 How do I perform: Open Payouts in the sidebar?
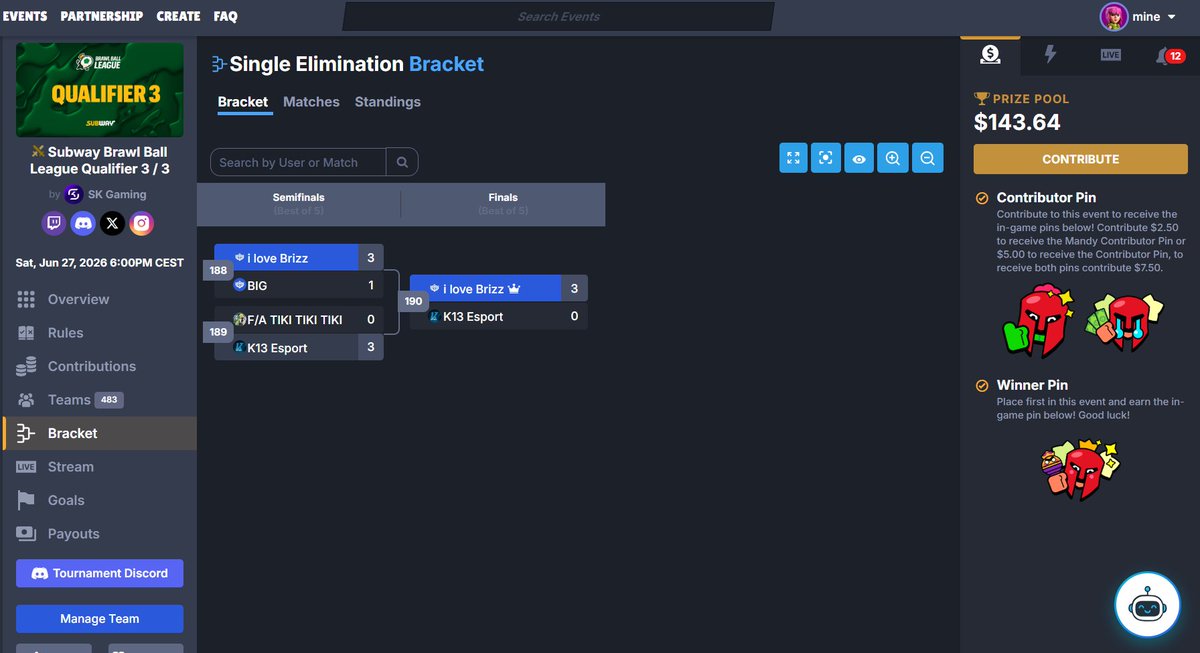point(100,534)
